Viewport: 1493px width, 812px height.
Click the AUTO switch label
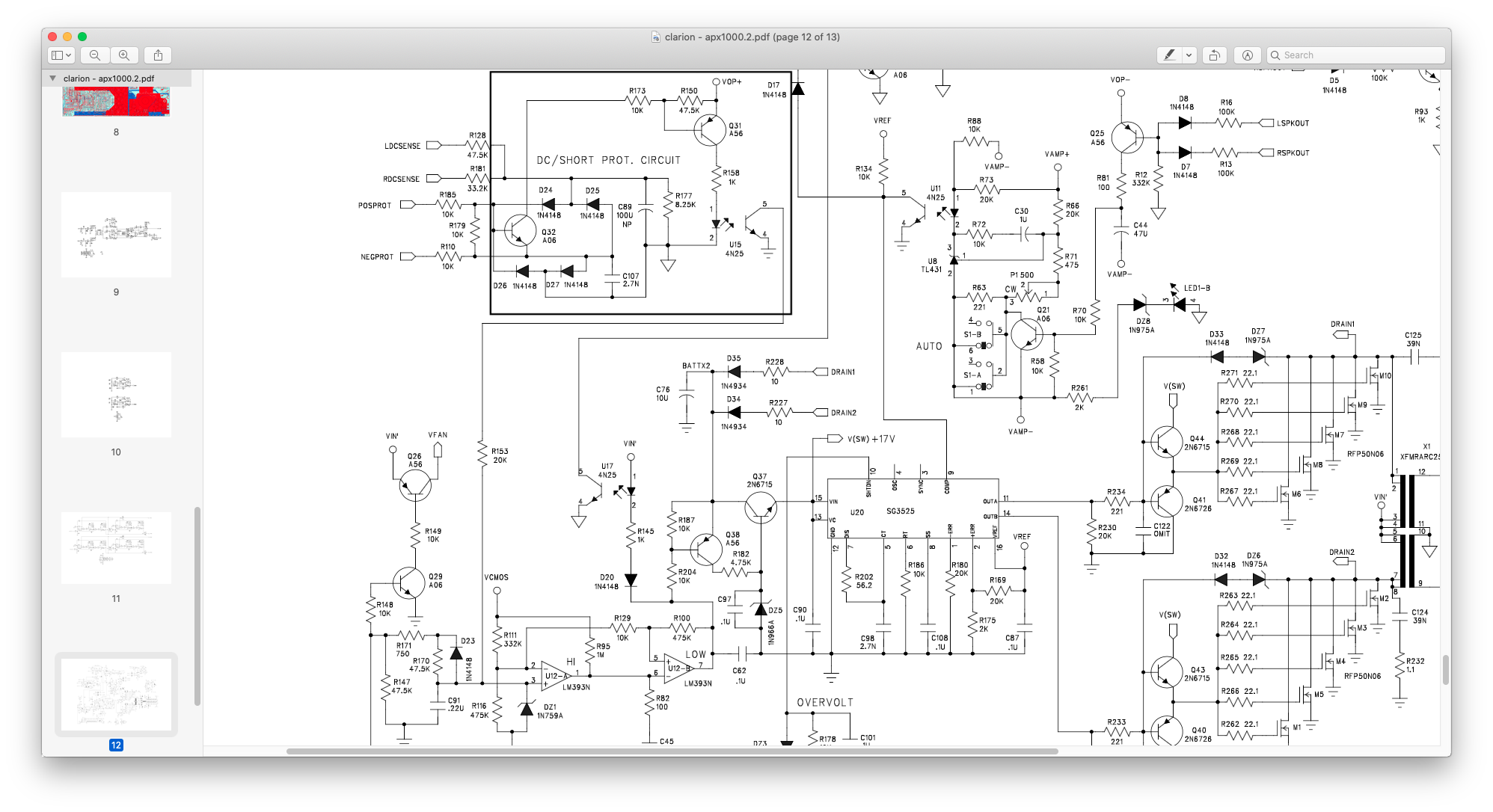[929, 346]
